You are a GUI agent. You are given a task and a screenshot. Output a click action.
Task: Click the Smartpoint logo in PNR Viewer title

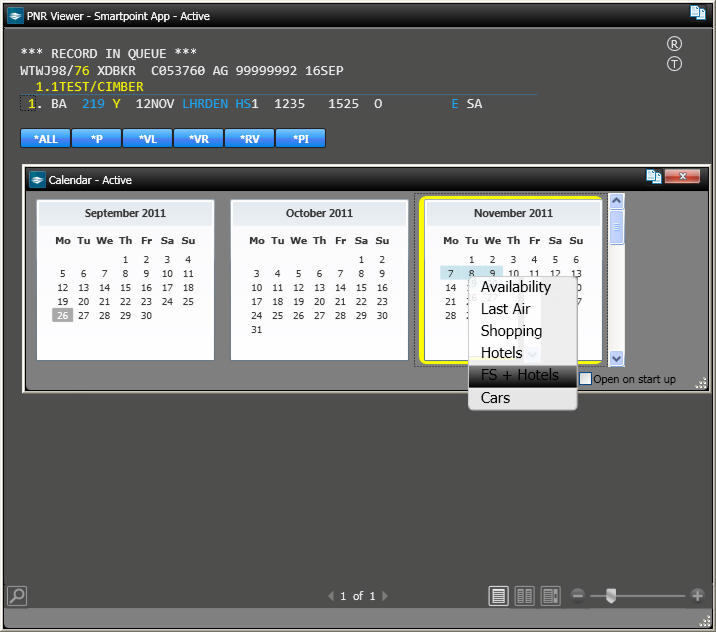(16, 16)
